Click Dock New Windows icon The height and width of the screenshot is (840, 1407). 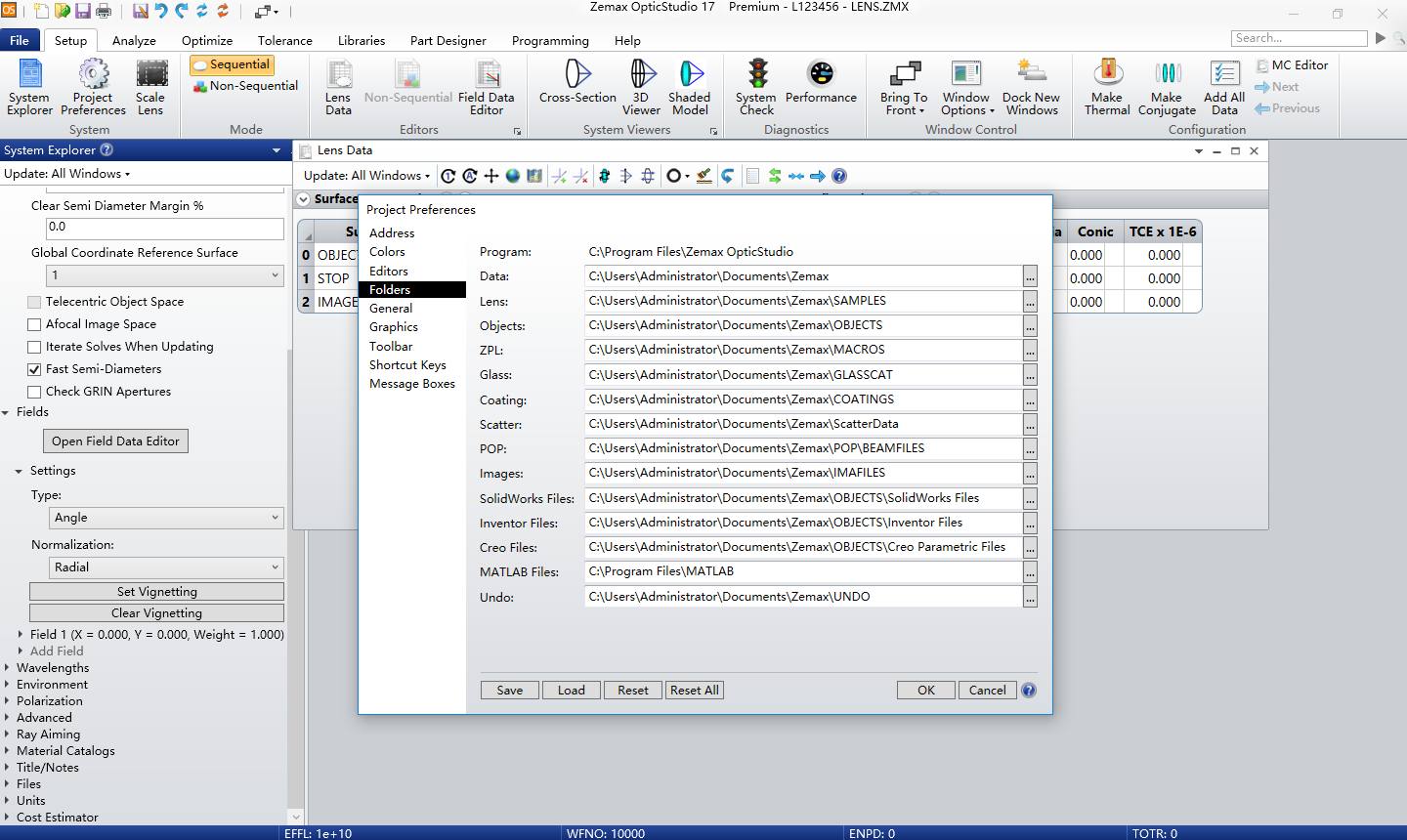[x=1032, y=87]
